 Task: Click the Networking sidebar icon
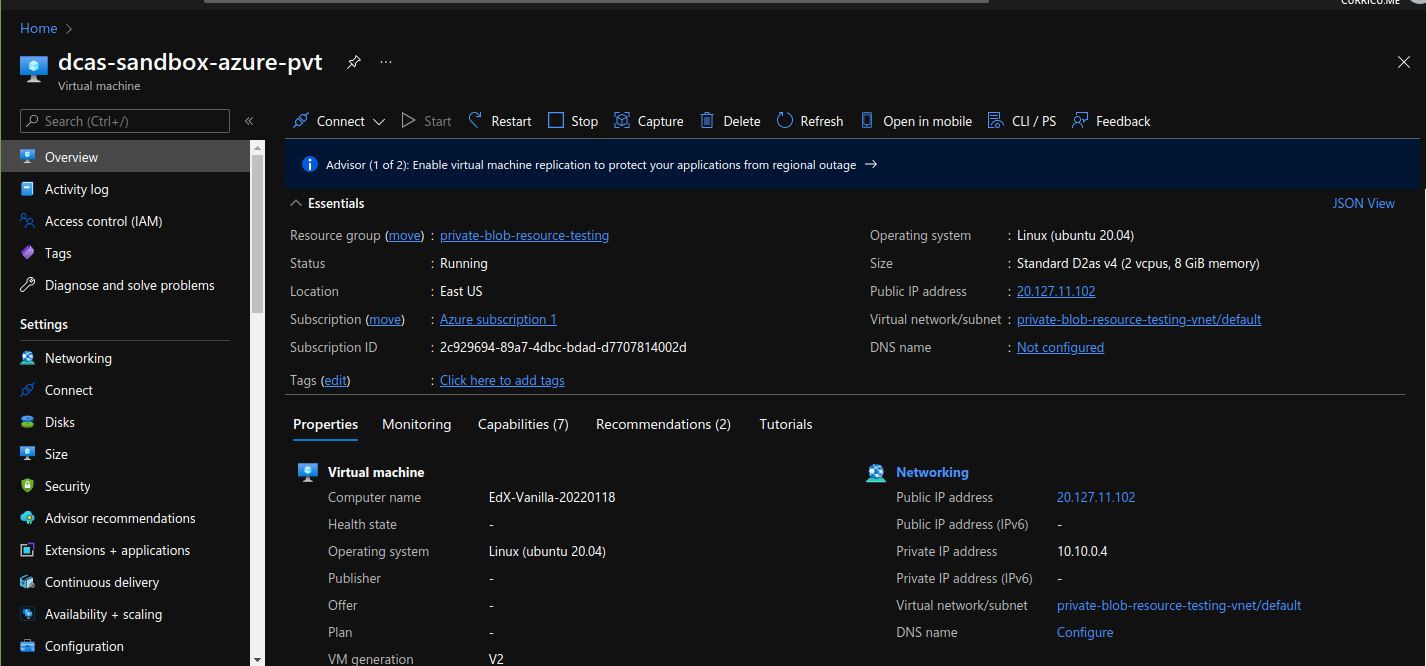click(x=27, y=358)
